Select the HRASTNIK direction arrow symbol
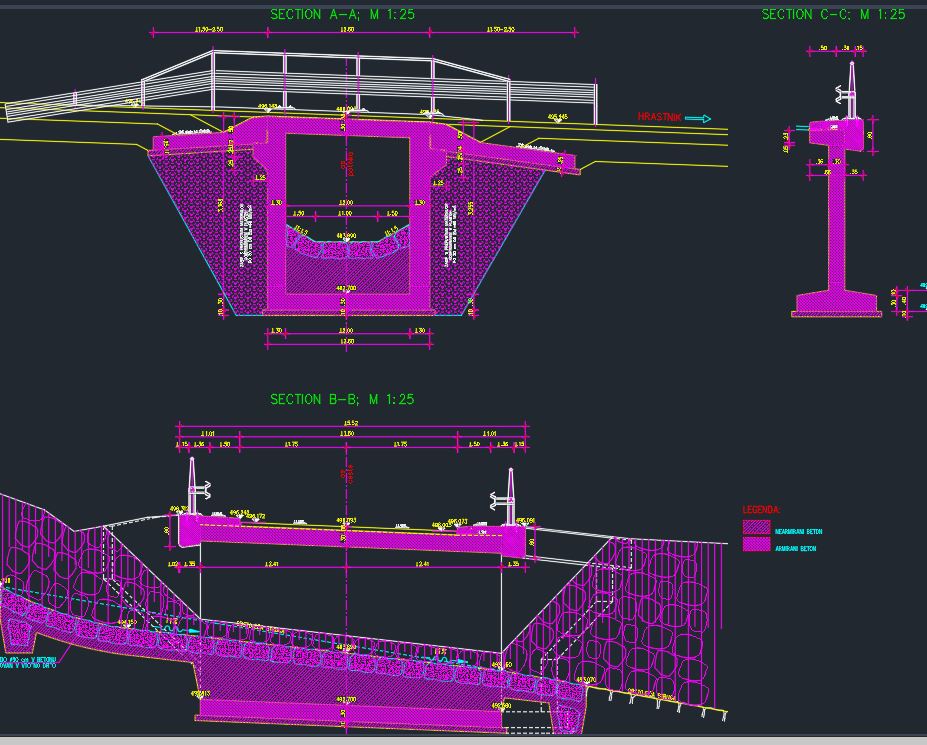Viewport: 927px width, 745px height. (x=697, y=116)
